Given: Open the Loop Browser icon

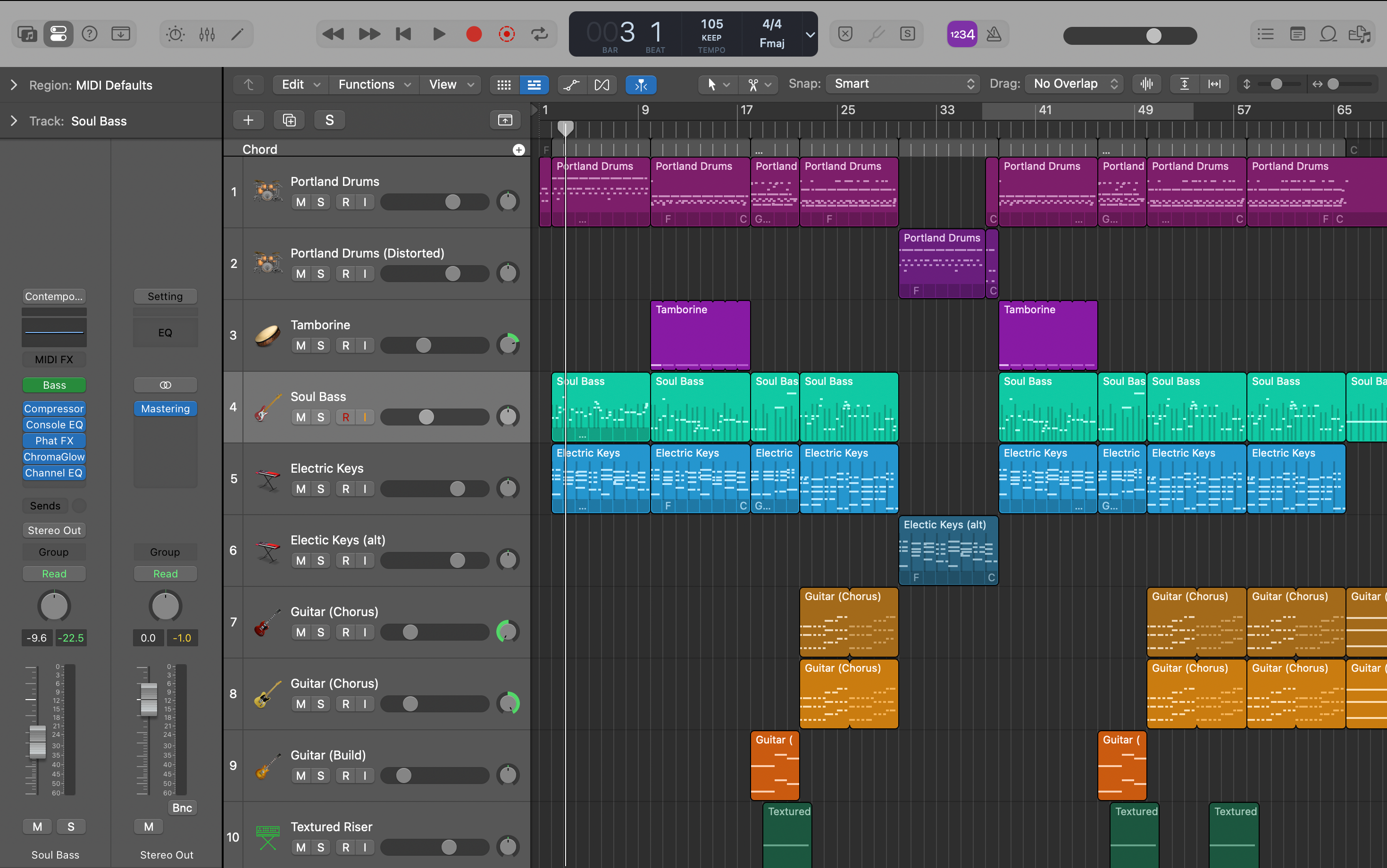Looking at the screenshot, I should pos(1328,34).
